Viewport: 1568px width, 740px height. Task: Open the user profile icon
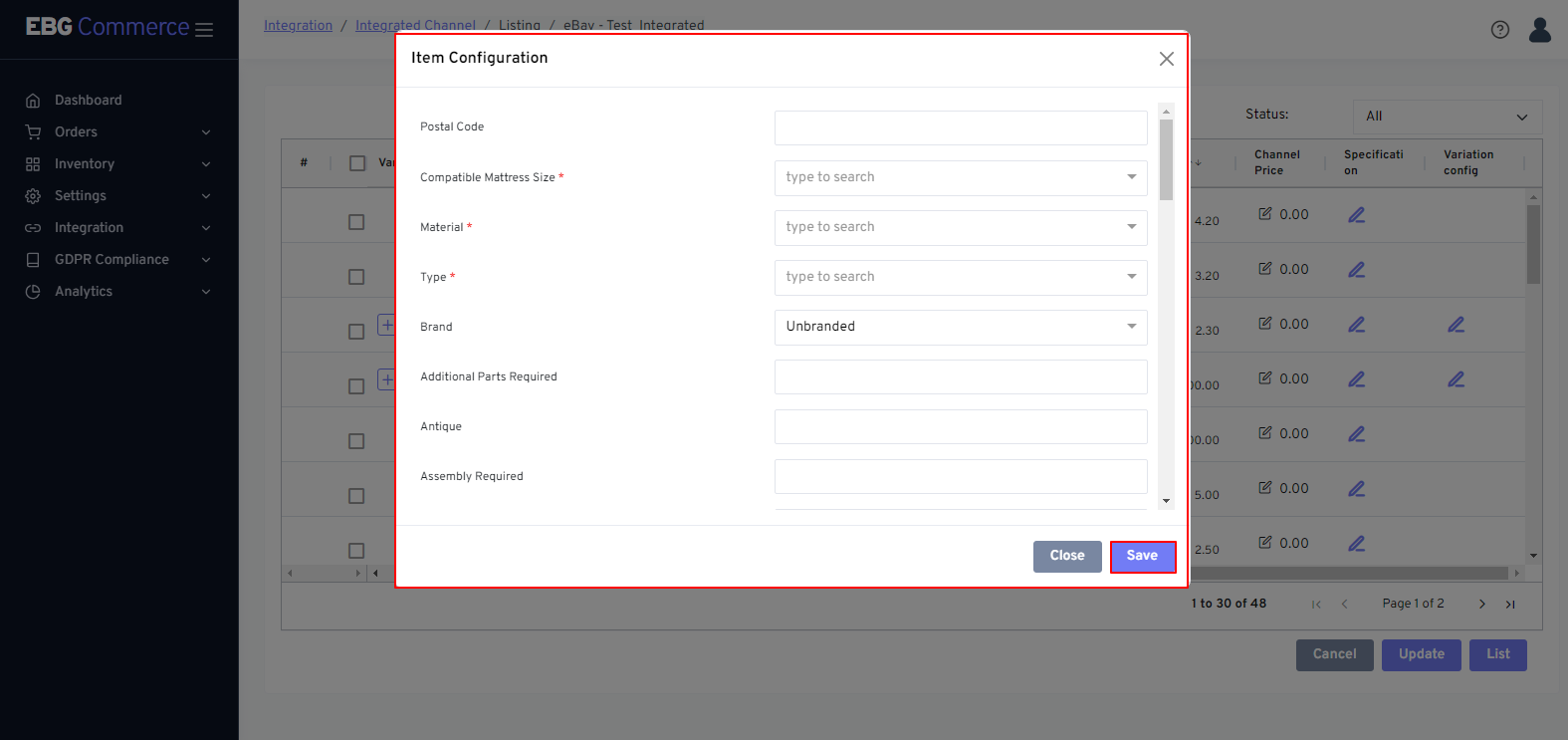click(x=1539, y=30)
